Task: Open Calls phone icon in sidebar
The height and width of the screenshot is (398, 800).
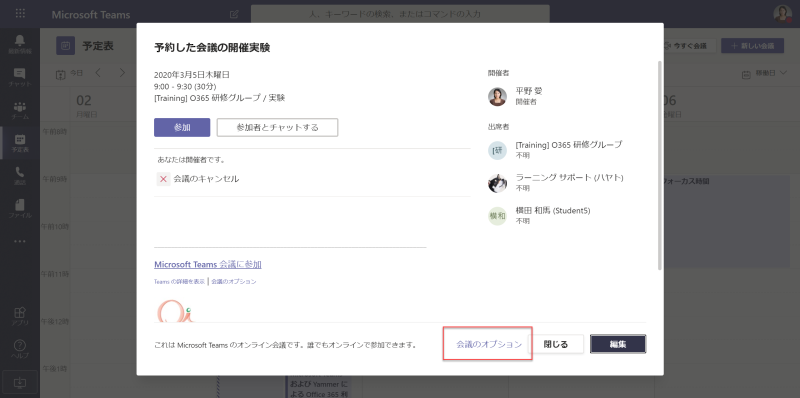Action: coord(20,176)
